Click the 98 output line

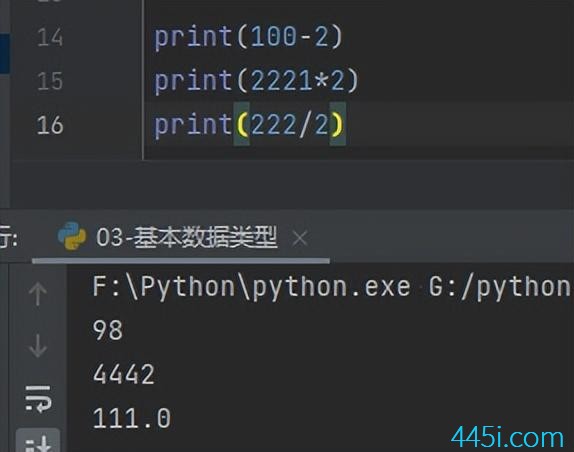[108, 330]
